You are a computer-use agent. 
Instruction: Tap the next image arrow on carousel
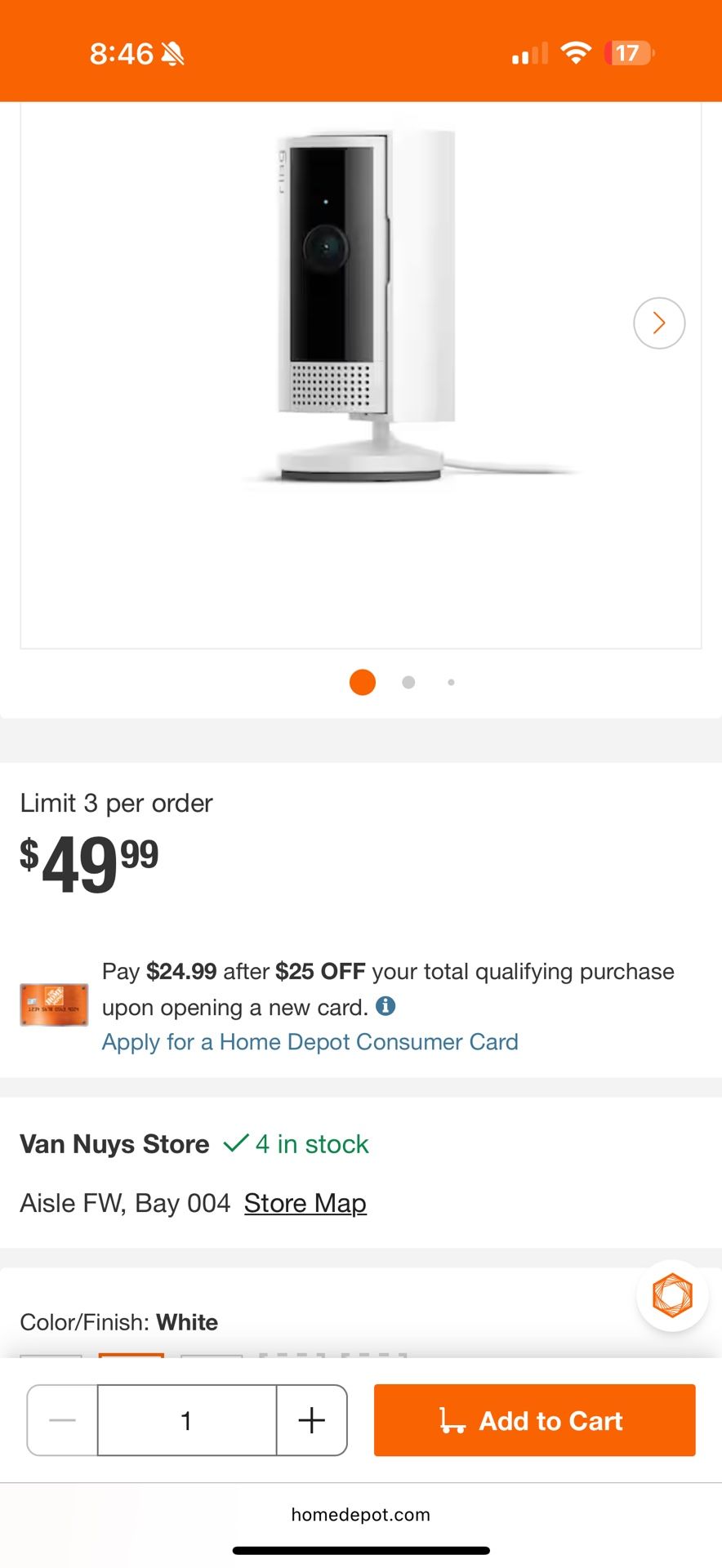point(659,323)
